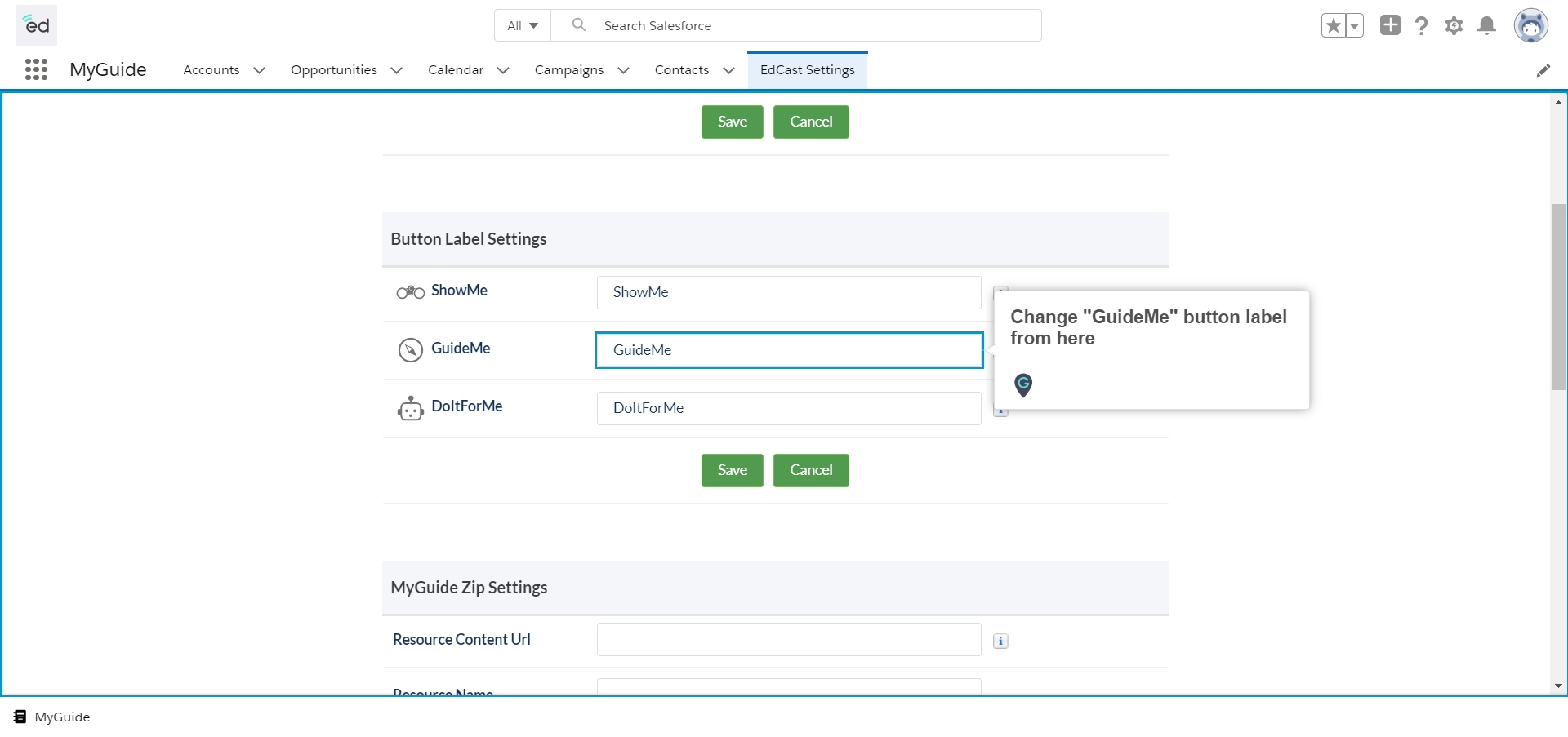Click the scrollbar up arrow
1568x737 pixels.
pyautogui.click(x=1559, y=103)
